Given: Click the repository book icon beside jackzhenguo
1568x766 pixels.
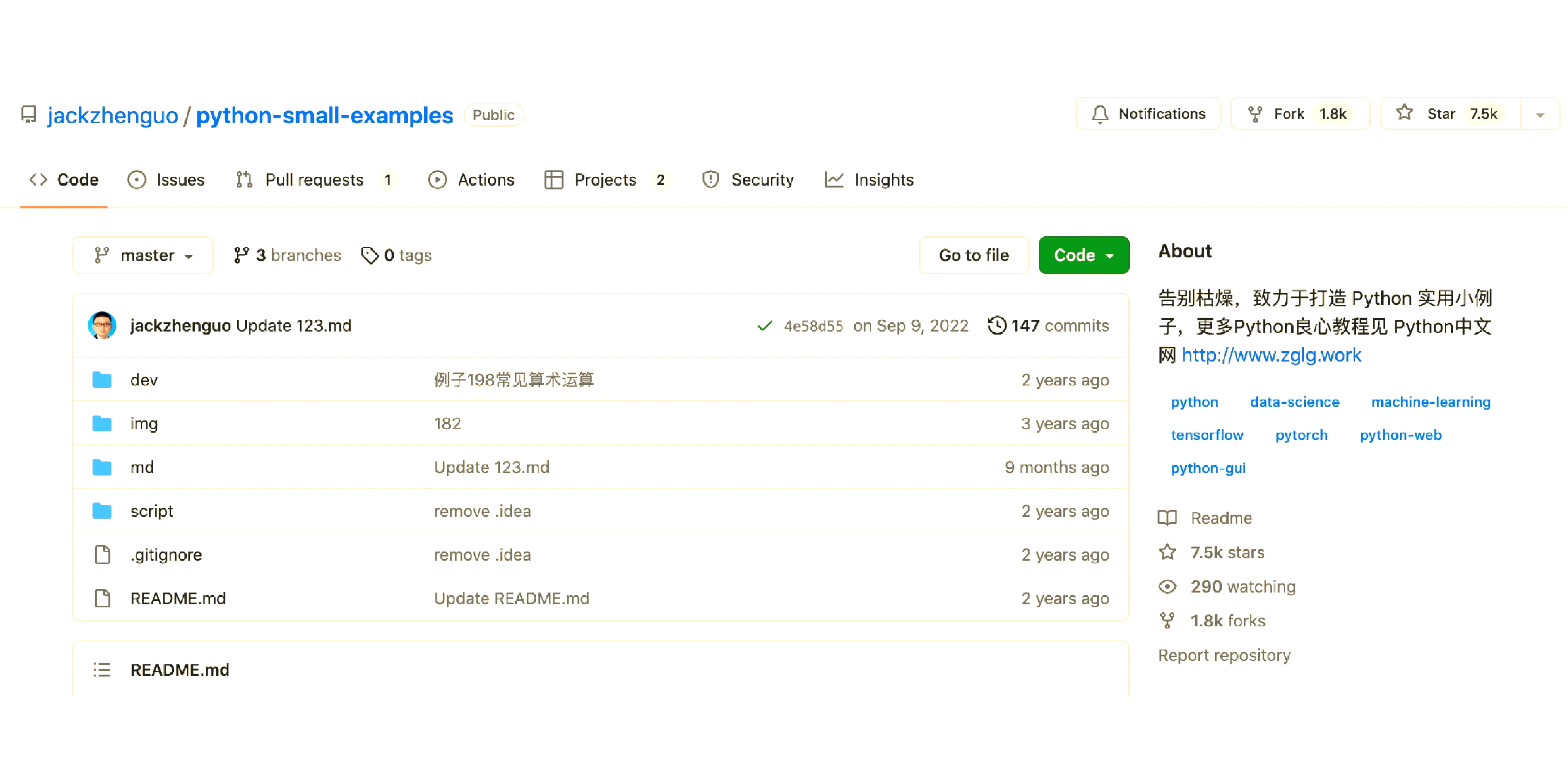Looking at the screenshot, I should pyautogui.click(x=29, y=115).
